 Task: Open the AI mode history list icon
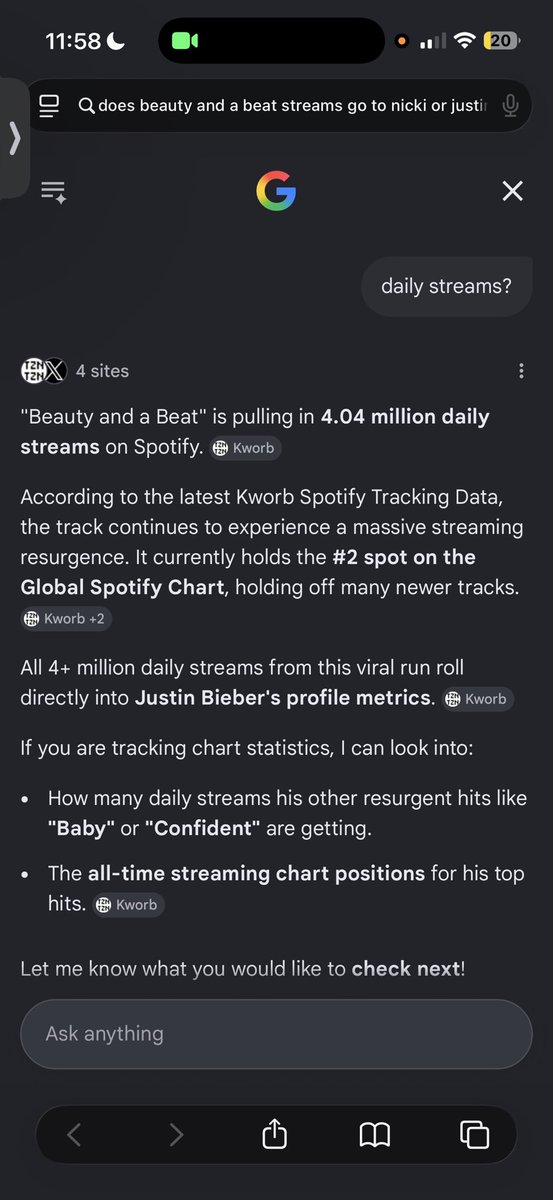53,191
